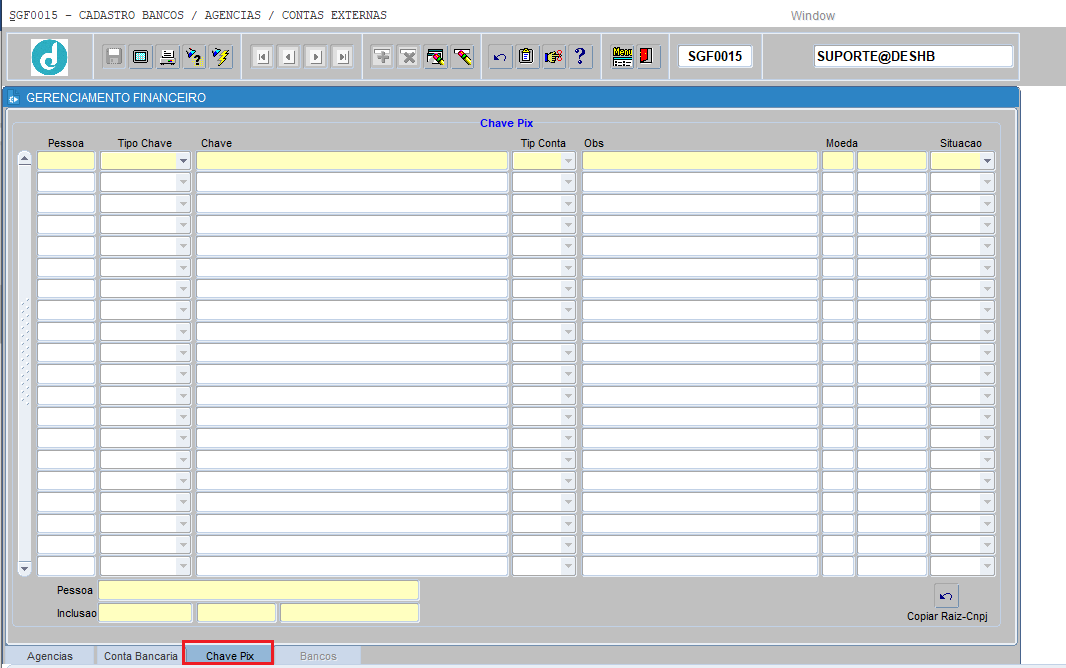Open help with the question mark icon

[581, 56]
